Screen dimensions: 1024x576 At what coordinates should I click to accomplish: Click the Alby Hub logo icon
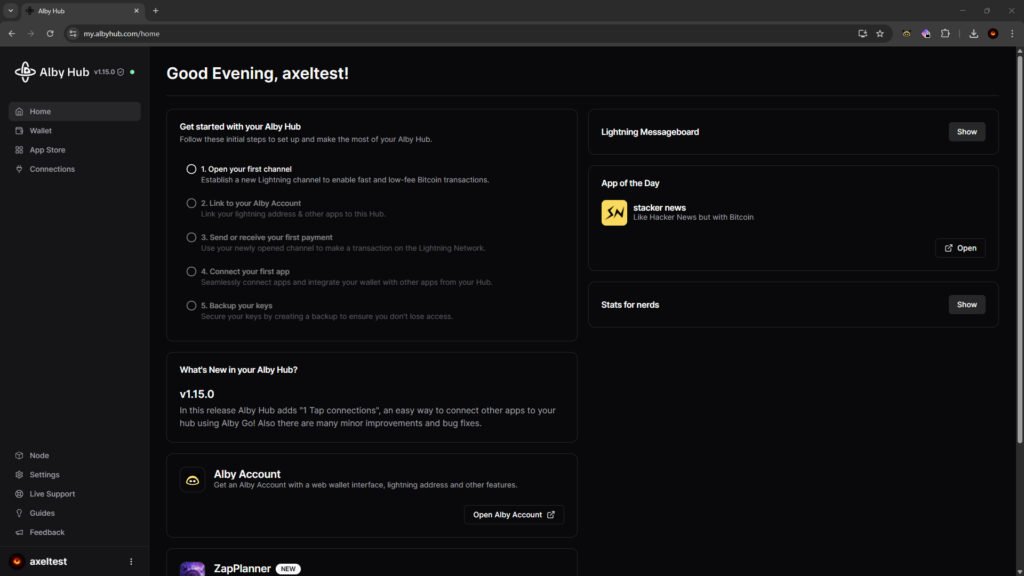click(25, 72)
